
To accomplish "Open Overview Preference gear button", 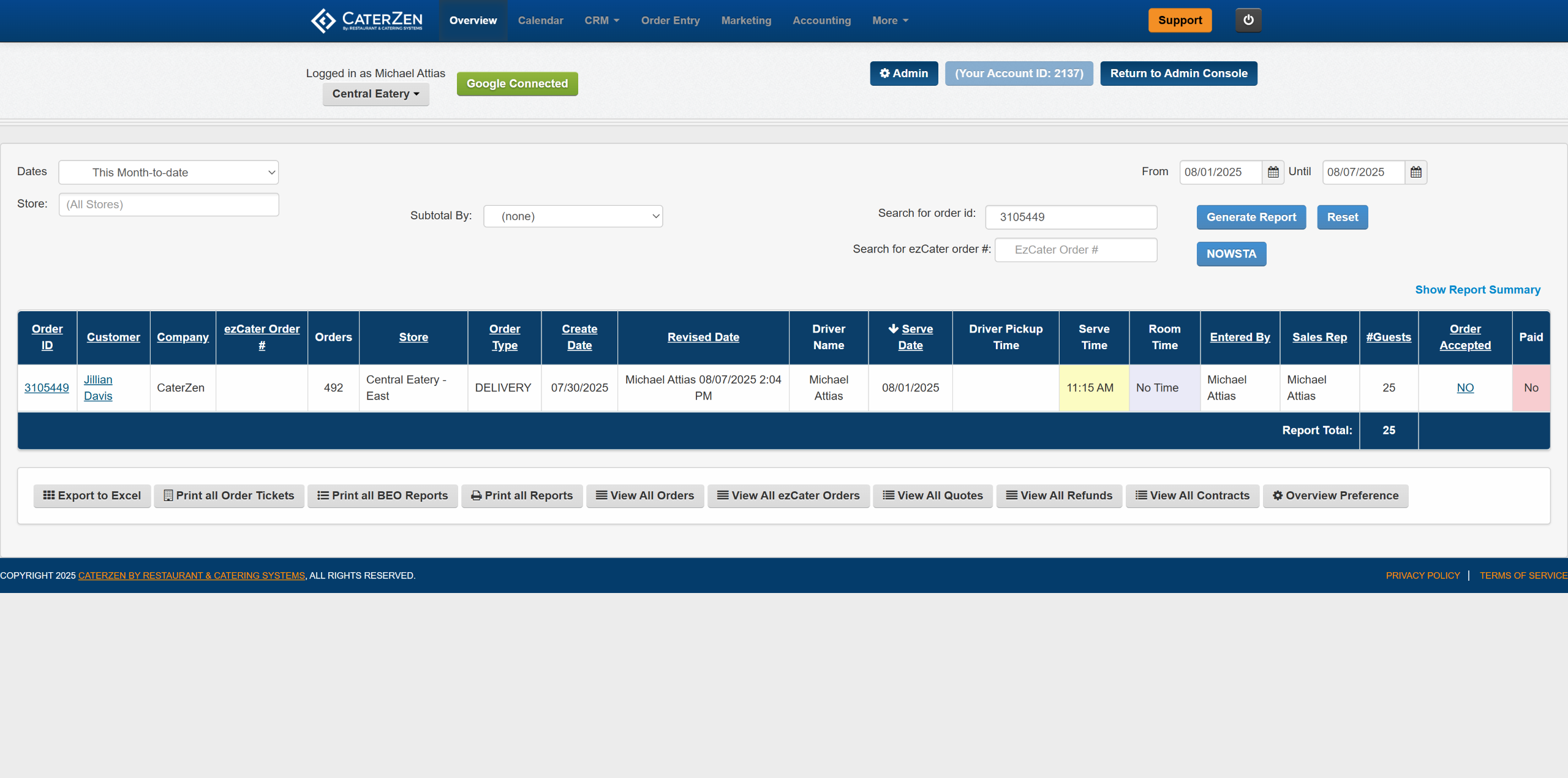I will [x=1335, y=496].
